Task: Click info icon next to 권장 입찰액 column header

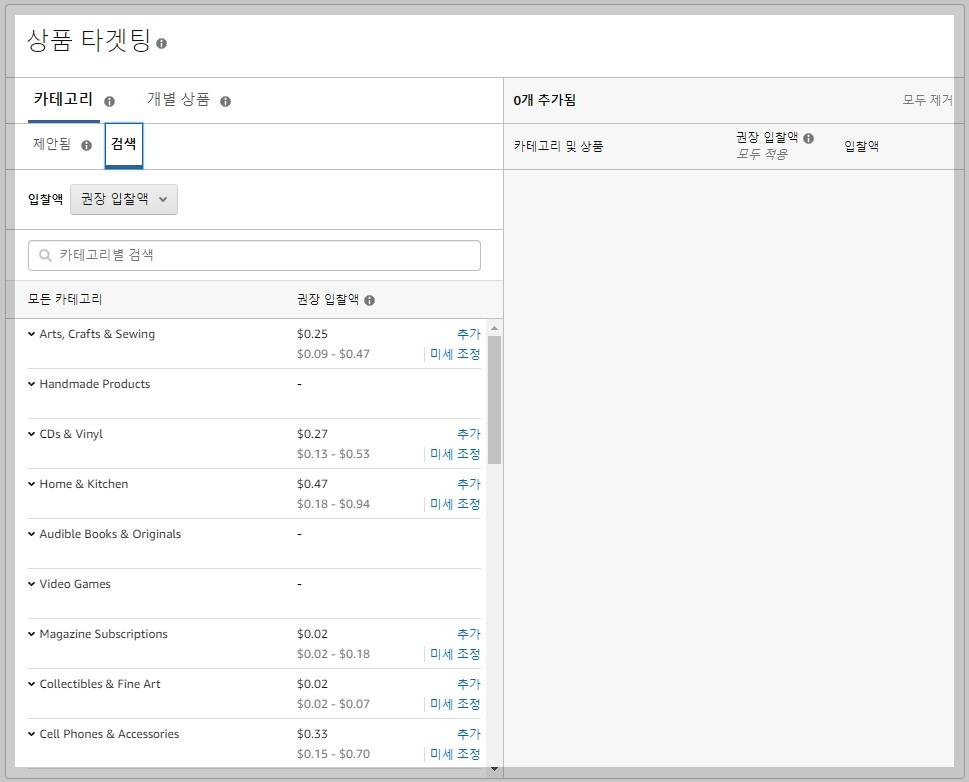Action: pos(370,300)
